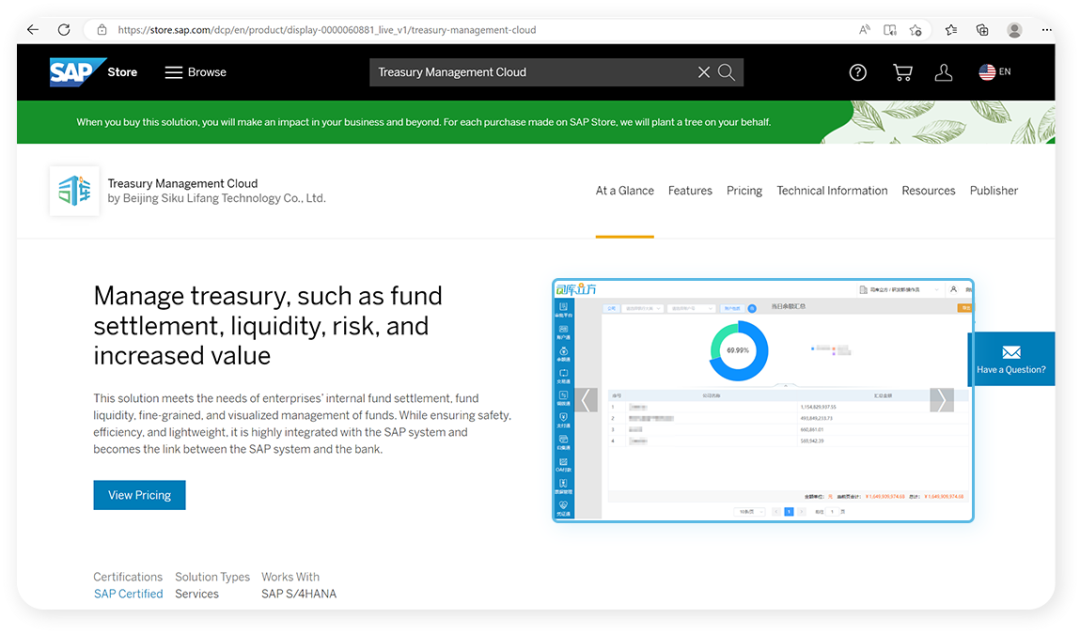Activate the Read Aloud icon in the address bar
This screenshot has height=634, width=1080.
[864, 30]
